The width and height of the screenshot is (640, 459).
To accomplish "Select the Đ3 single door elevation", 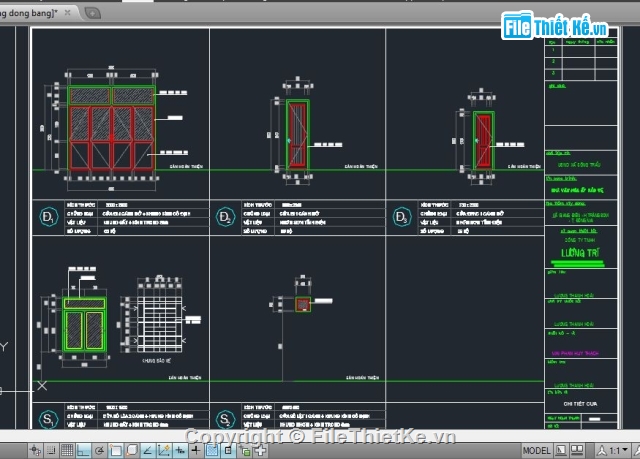I will 484,140.
